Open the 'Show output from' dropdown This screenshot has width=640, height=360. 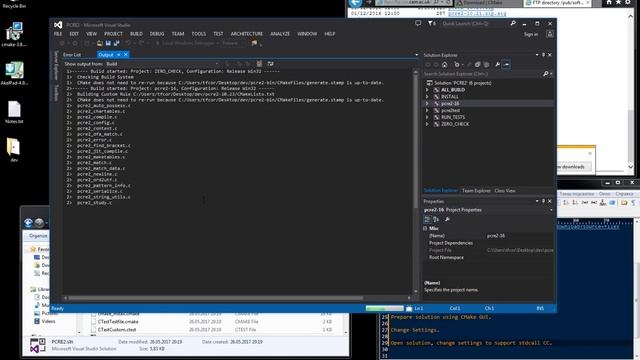pos(162,64)
